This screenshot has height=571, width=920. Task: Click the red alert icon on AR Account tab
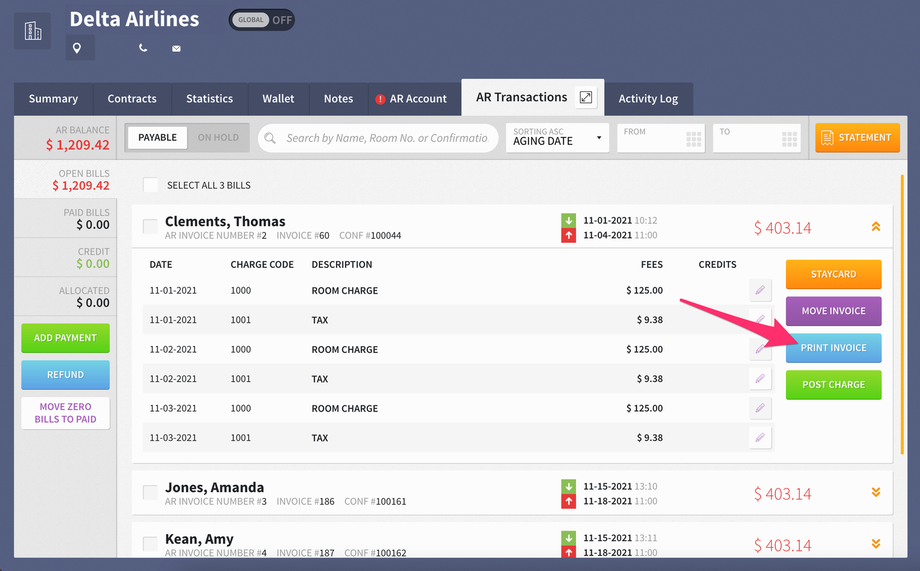point(380,99)
